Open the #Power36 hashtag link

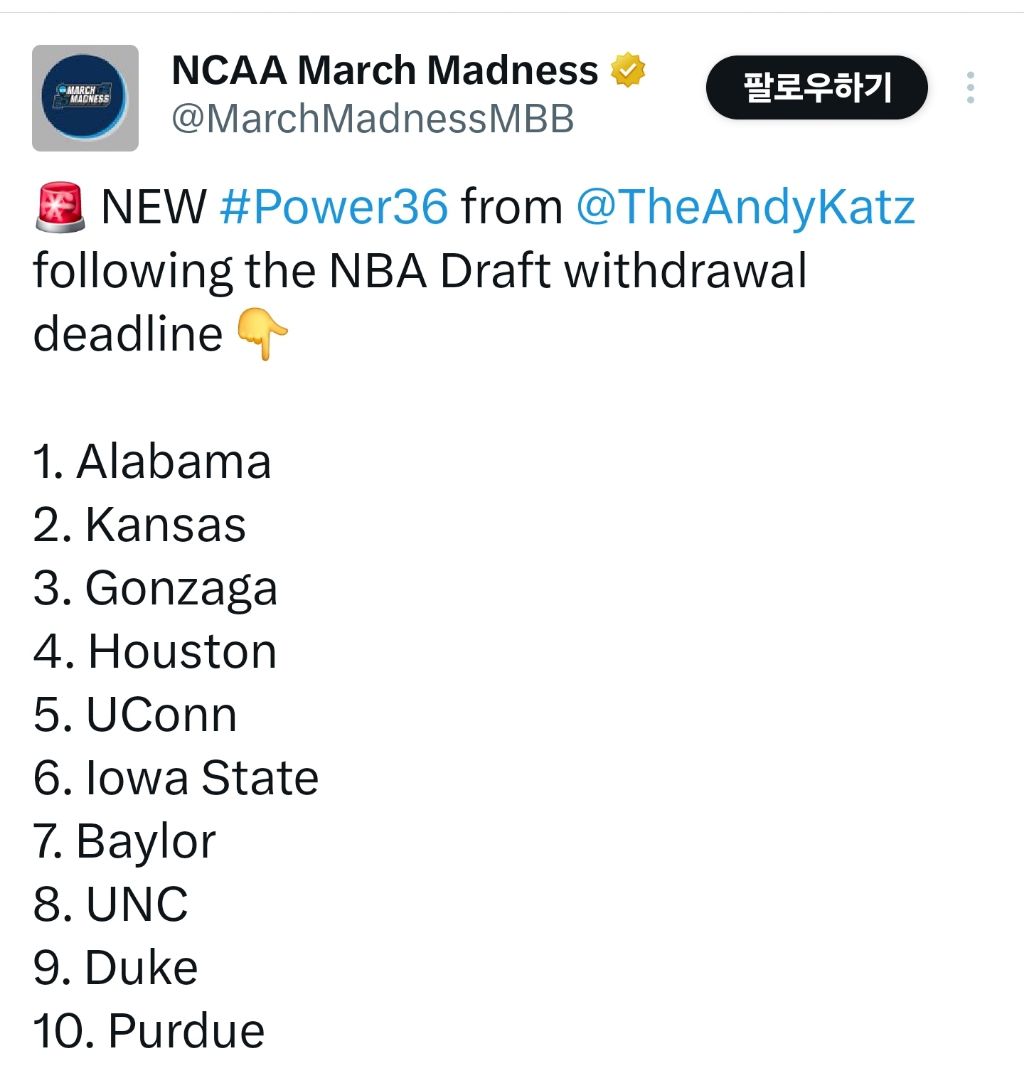coord(333,208)
